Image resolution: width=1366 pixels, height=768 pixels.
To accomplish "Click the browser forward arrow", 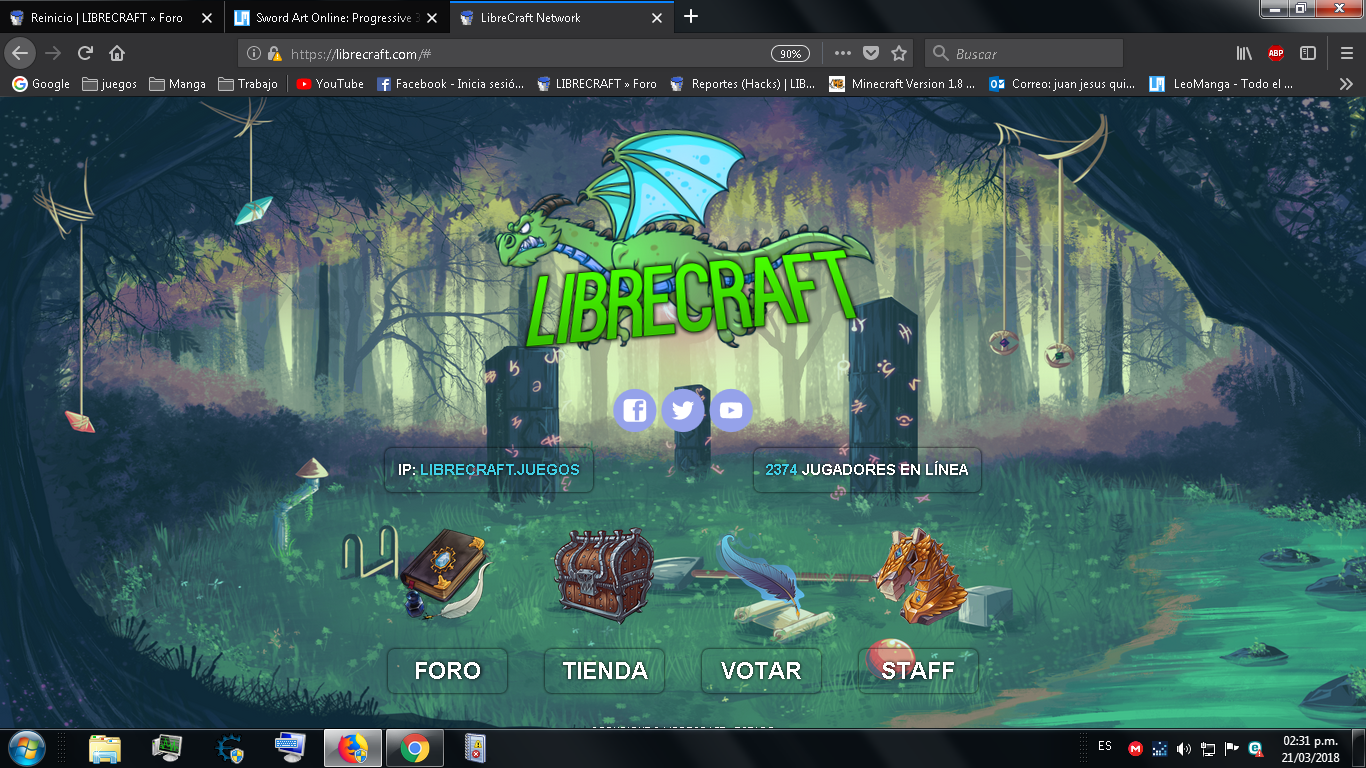I will click(x=53, y=53).
